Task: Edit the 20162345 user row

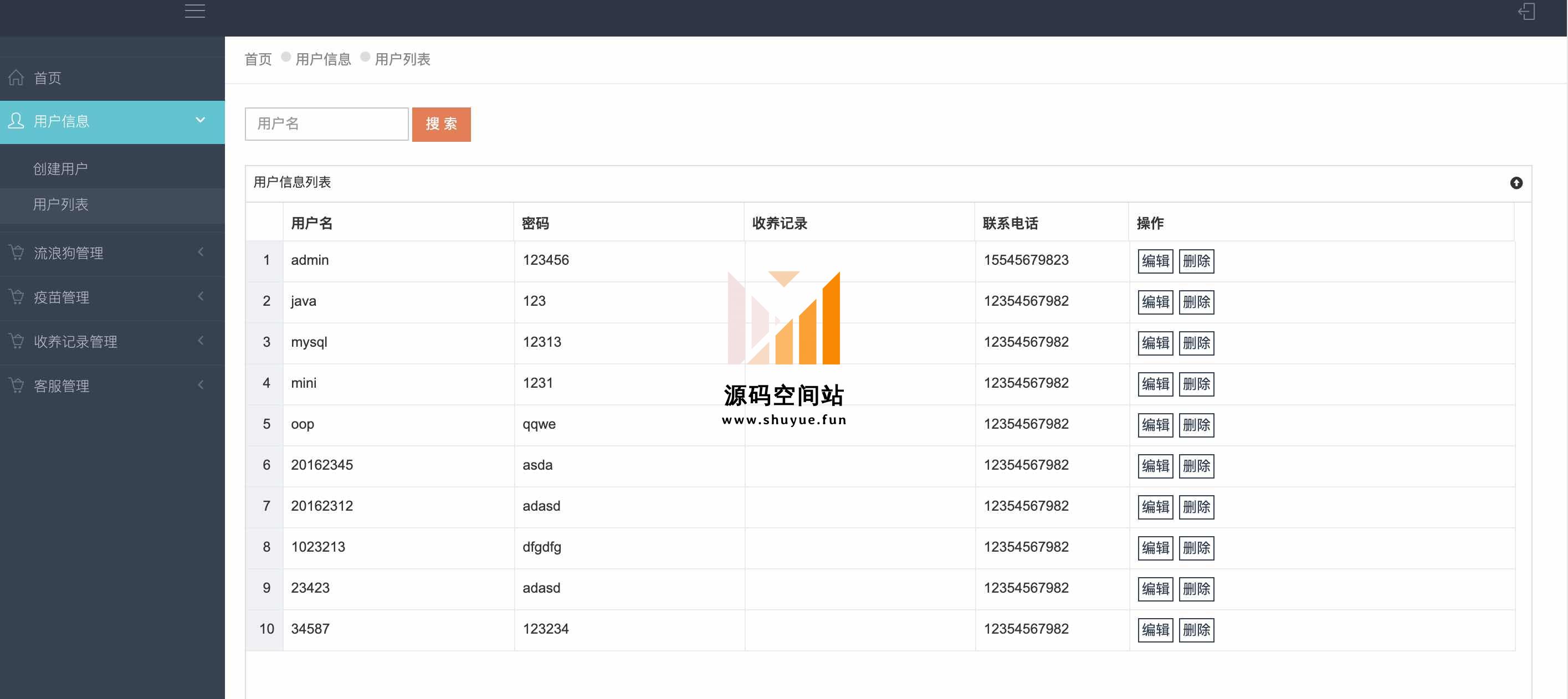Action: [1155, 466]
